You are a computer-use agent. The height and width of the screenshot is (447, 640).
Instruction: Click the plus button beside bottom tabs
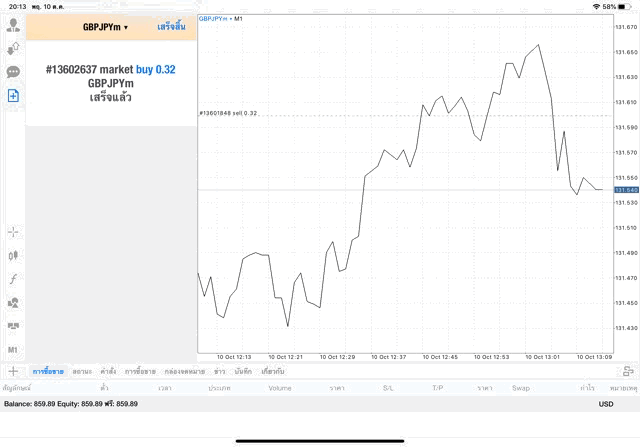(x=13, y=371)
